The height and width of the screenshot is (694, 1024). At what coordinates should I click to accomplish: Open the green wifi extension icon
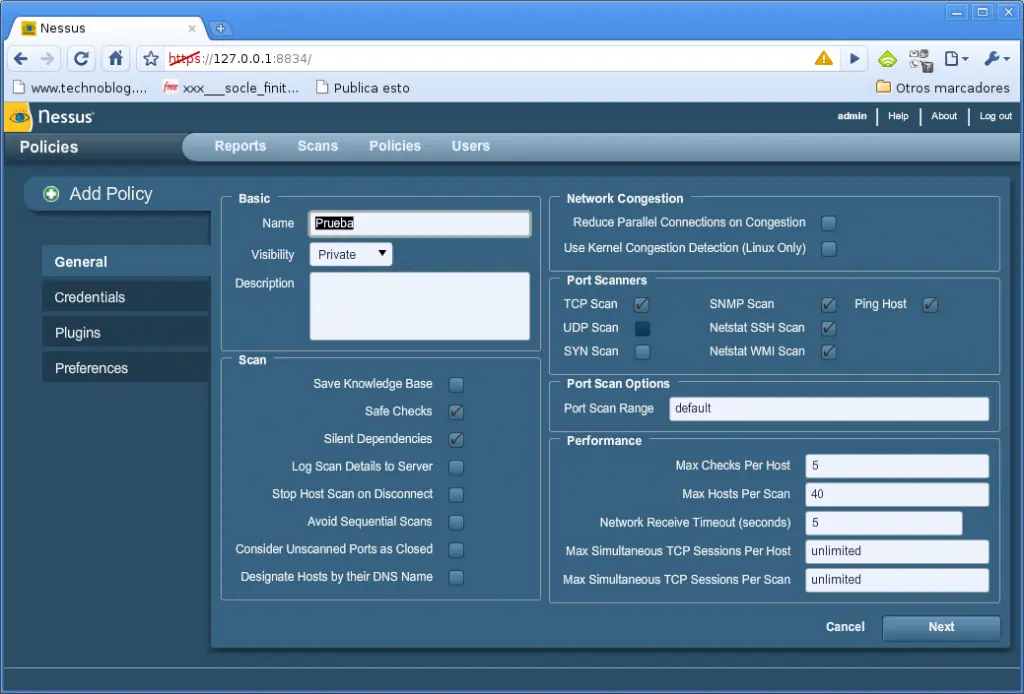[887, 59]
